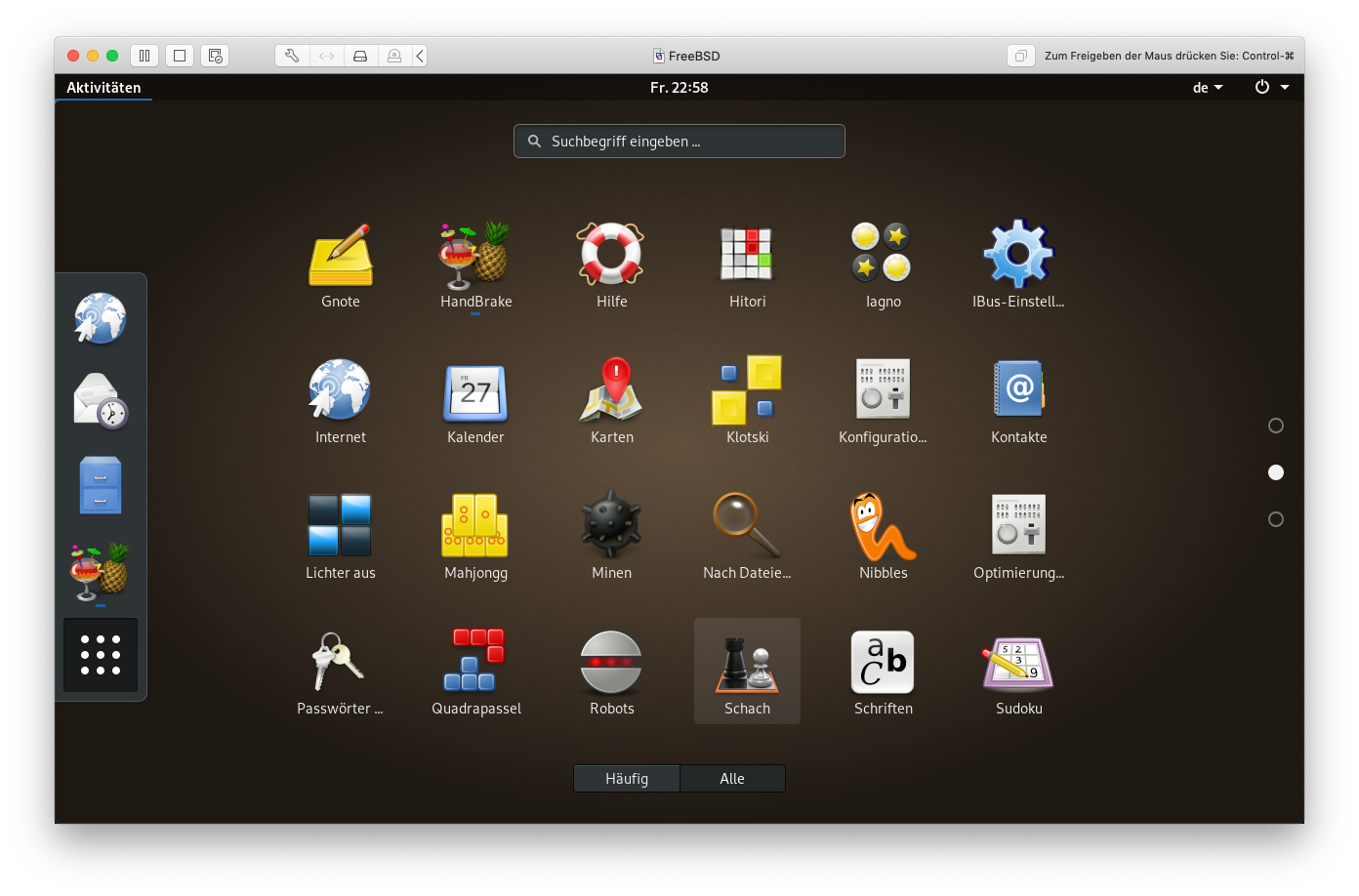Select the middle page indicator dot
1359x896 pixels.
click(x=1275, y=472)
